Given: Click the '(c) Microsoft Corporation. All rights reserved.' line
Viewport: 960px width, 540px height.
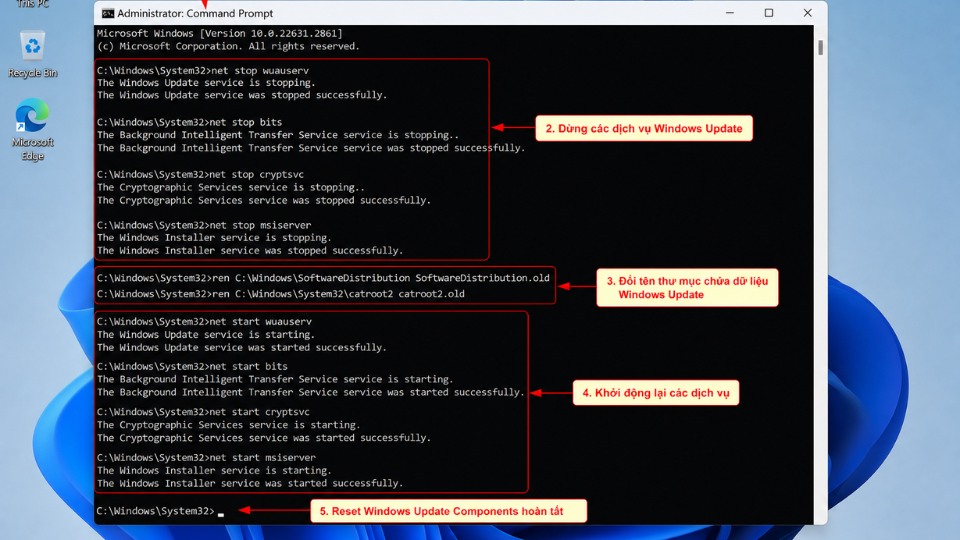Looking at the screenshot, I should 228,47.
